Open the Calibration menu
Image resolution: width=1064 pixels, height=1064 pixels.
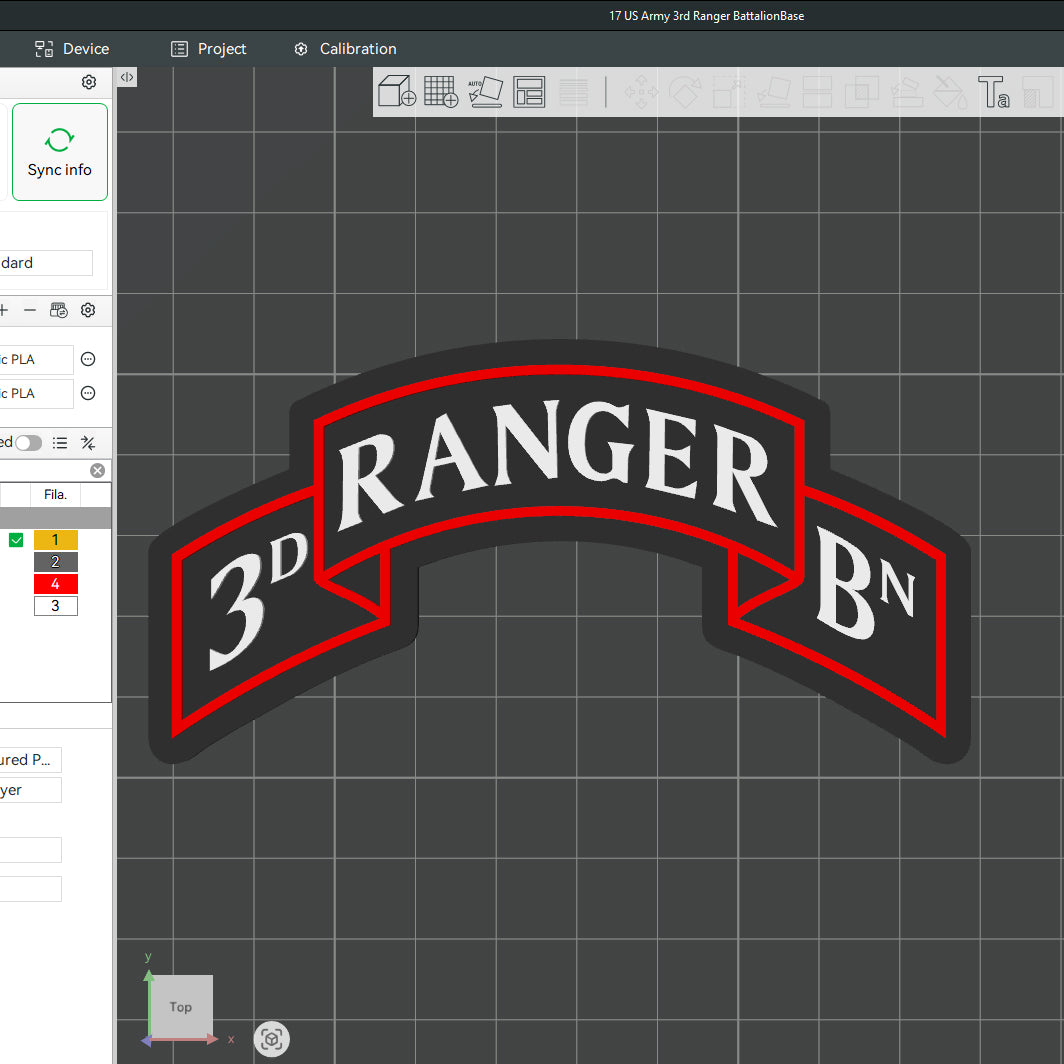344,48
